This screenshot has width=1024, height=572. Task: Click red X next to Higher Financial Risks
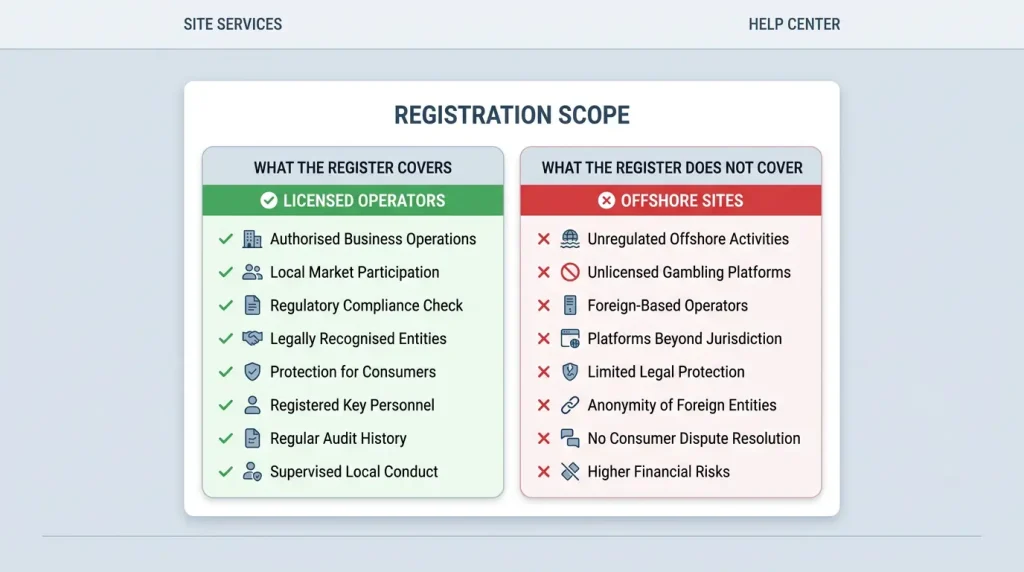point(543,471)
